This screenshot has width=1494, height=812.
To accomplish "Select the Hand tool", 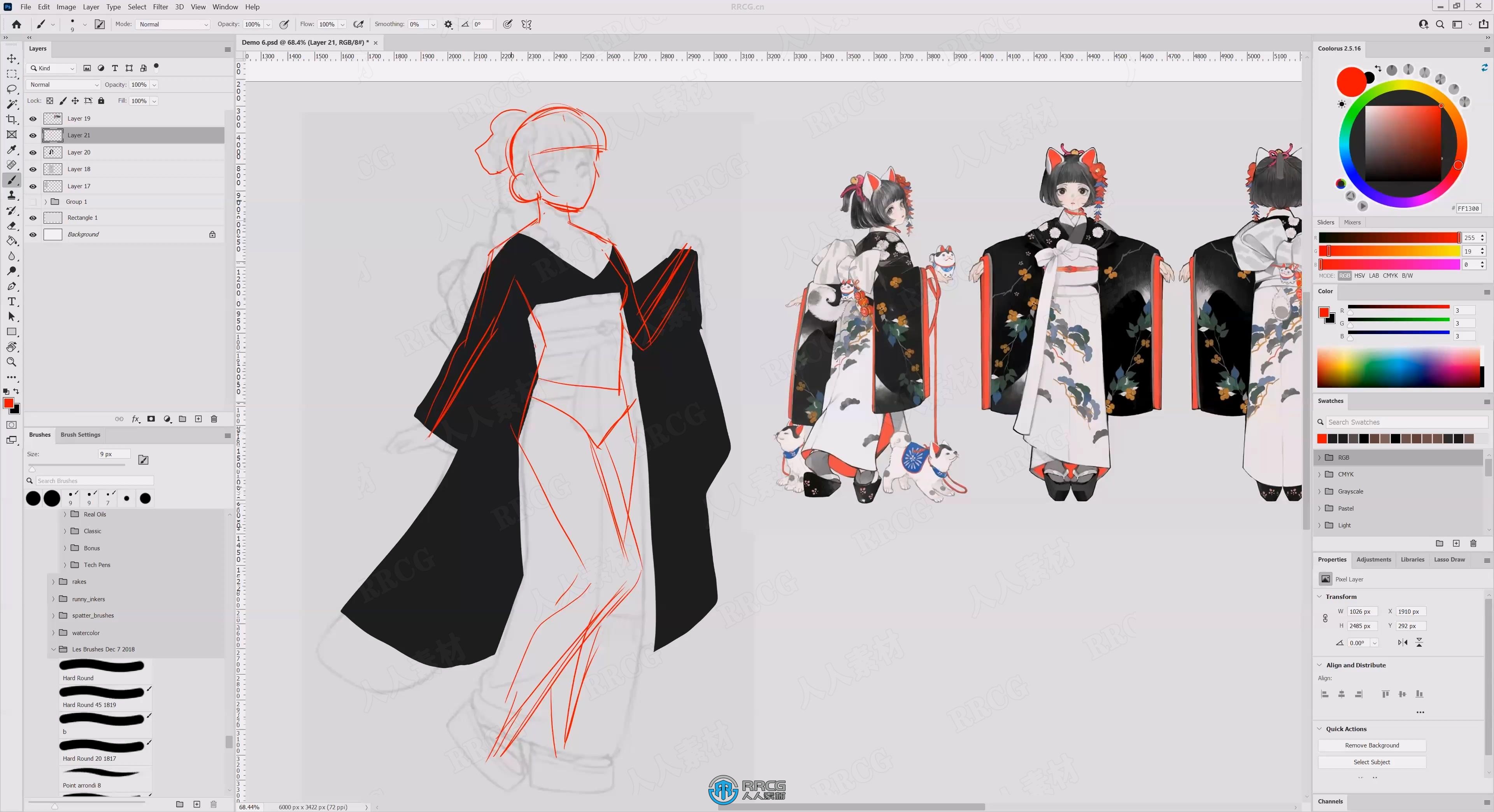I will pos(12,347).
